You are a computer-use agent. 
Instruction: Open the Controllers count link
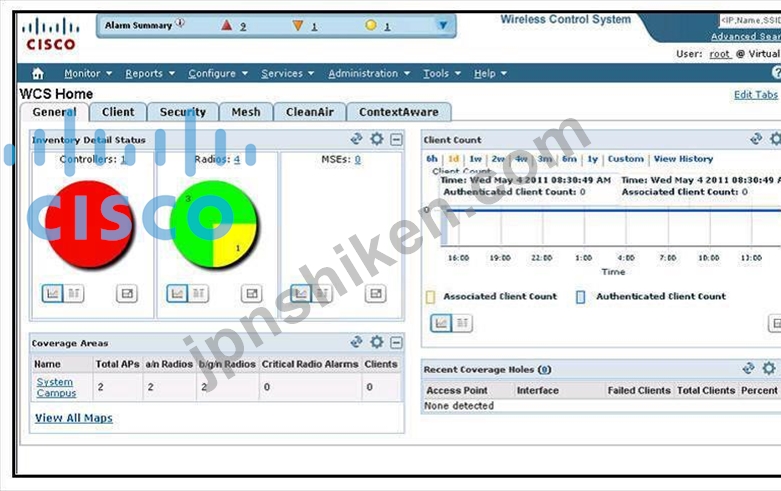[123, 159]
